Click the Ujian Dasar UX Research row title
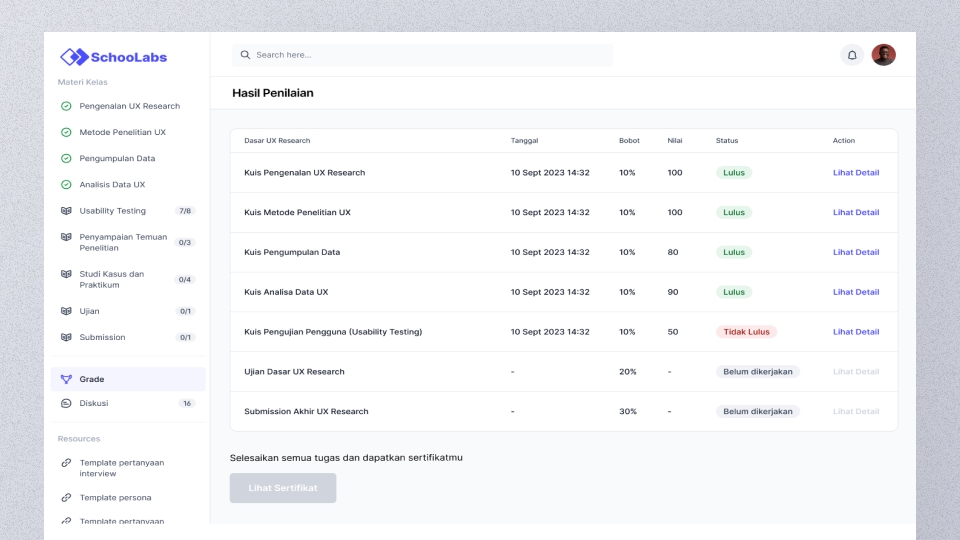 click(x=294, y=372)
